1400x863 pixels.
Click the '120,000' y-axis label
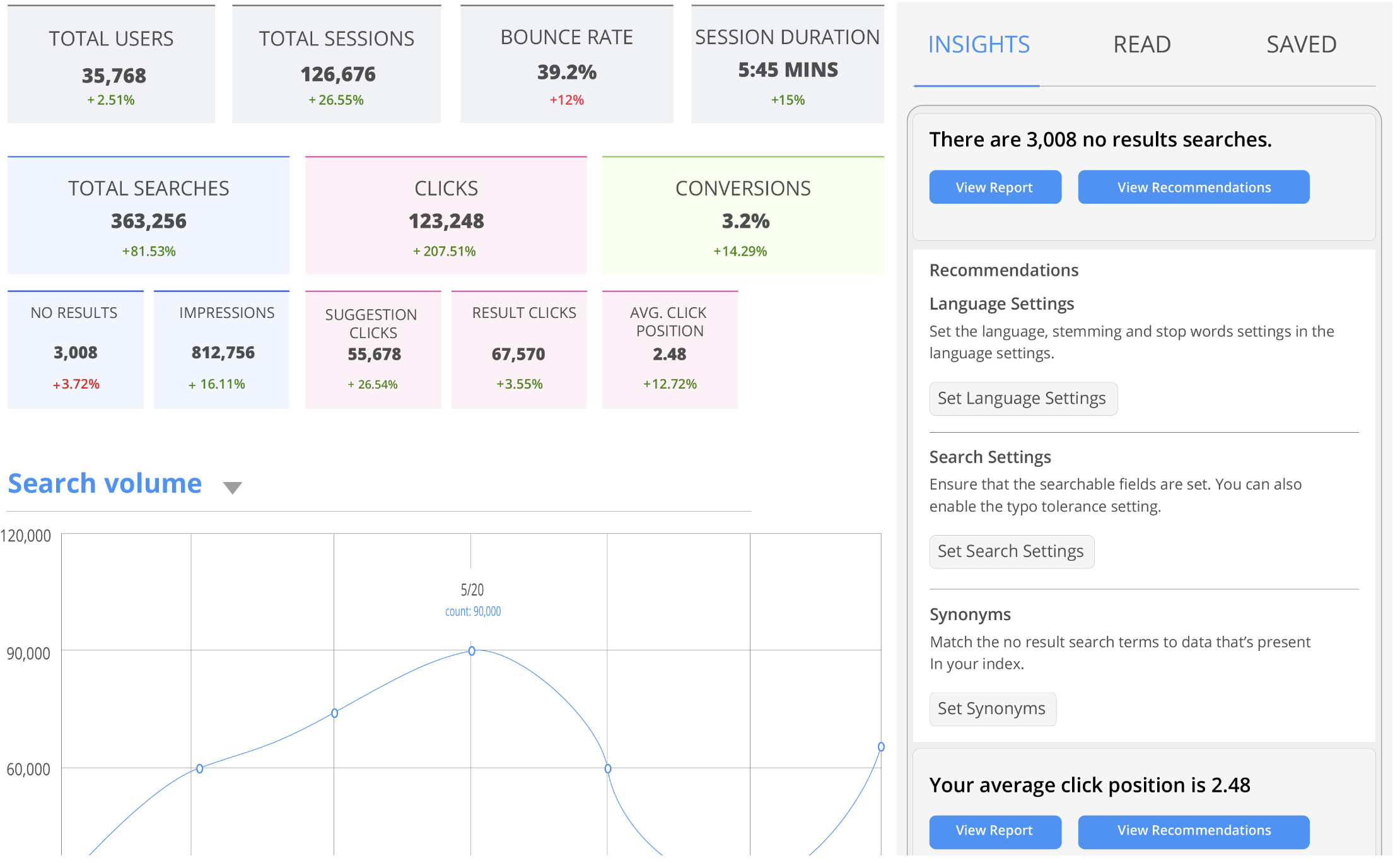pos(26,536)
